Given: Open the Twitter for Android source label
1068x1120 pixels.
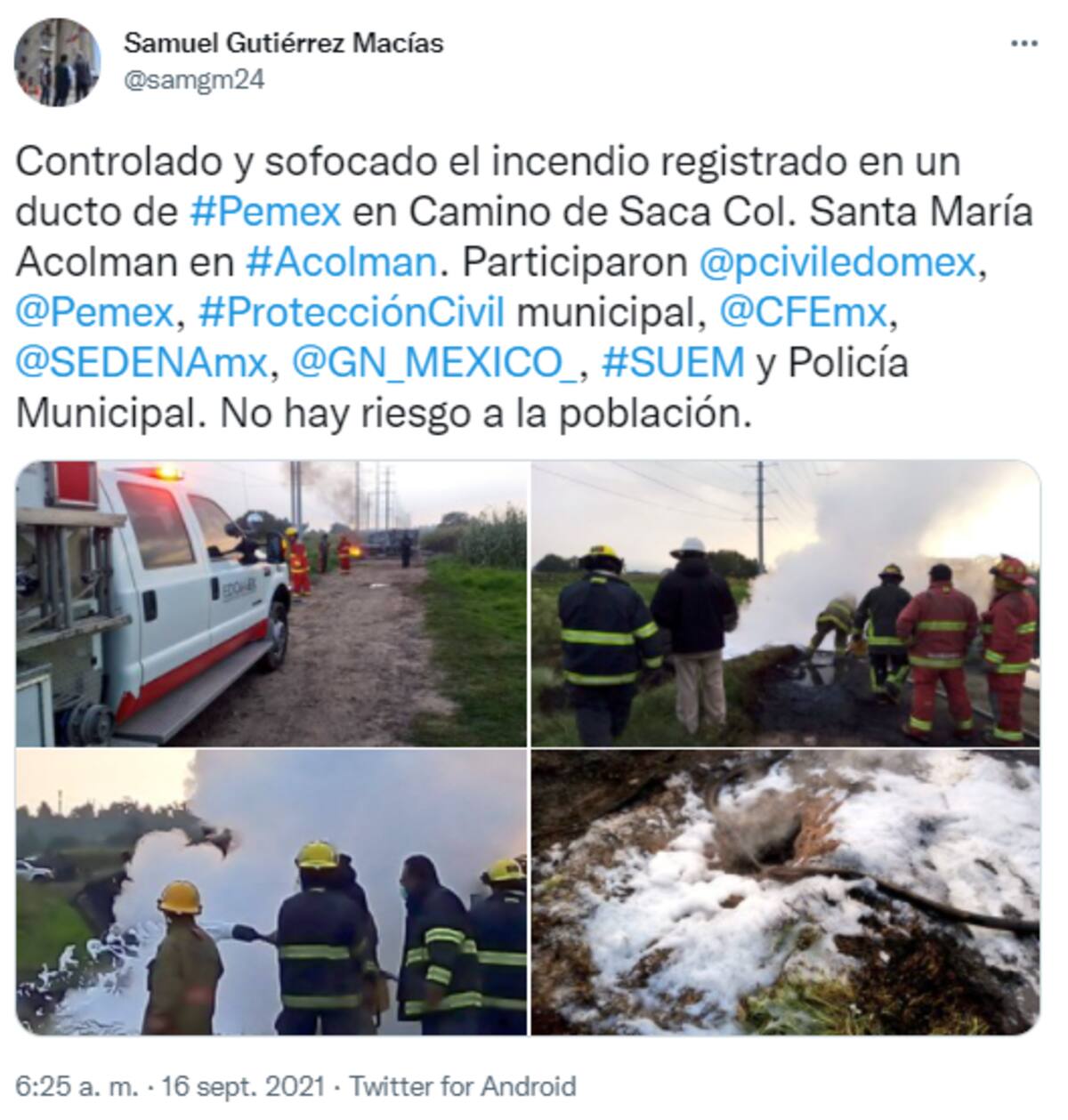Looking at the screenshot, I should click(463, 1086).
